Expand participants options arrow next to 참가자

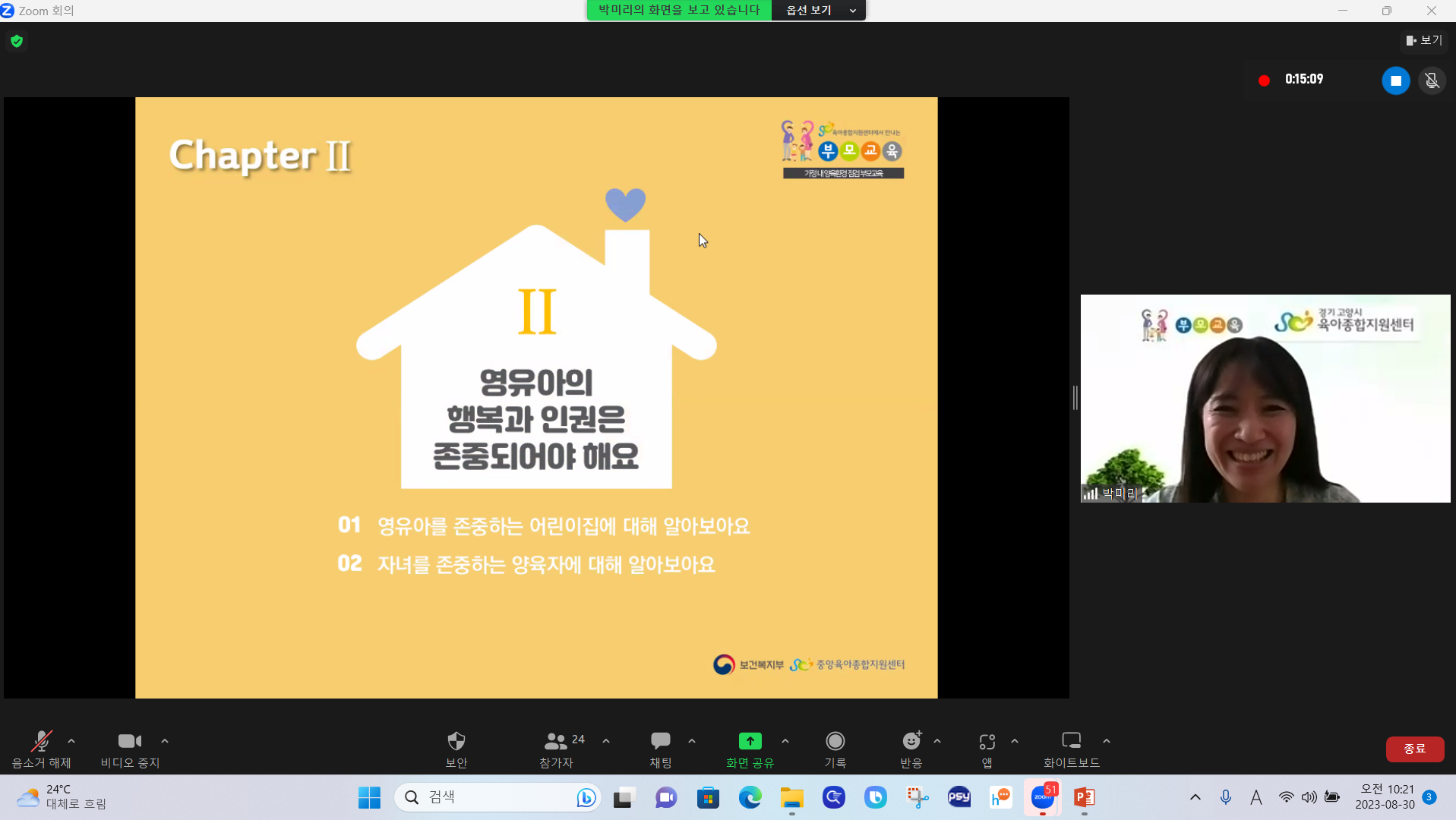606,741
